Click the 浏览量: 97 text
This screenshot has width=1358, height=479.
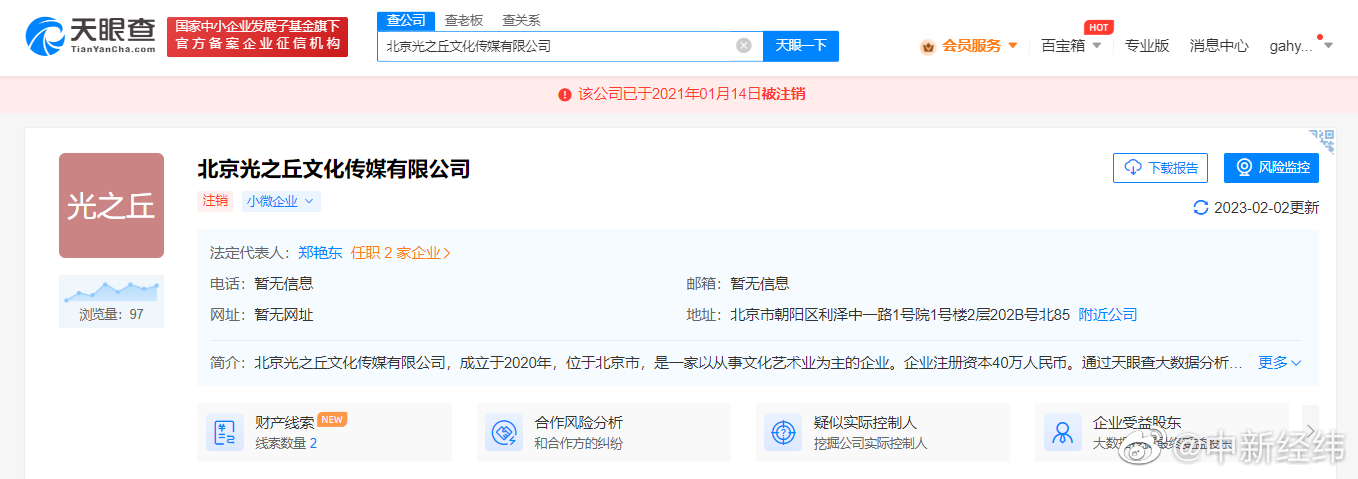coord(111,315)
